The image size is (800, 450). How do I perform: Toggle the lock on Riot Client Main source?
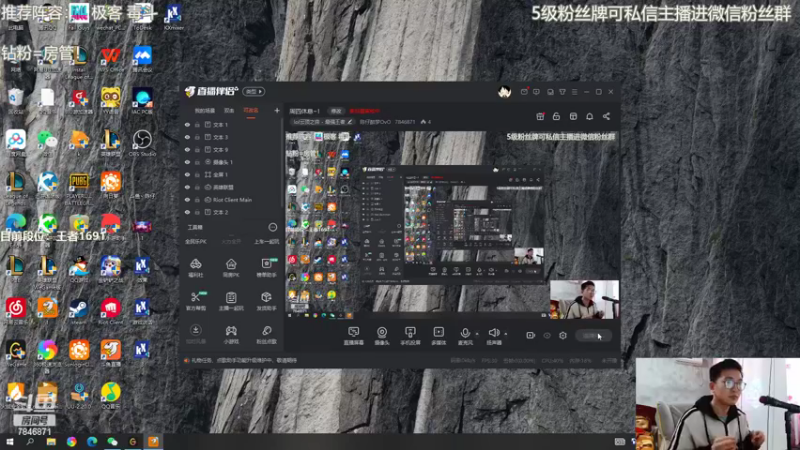click(x=197, y=199)
